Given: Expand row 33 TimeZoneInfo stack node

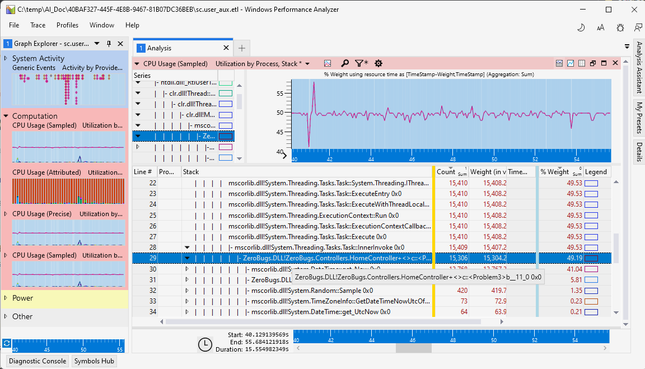Looking at the screenshot, I should pos(187,301).
